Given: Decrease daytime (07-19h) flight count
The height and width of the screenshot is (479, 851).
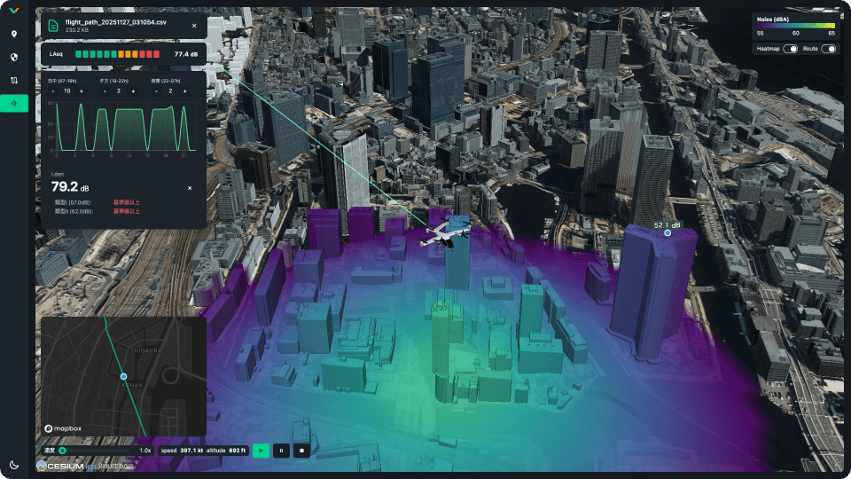Looking at the screenshot, I should click(53, 91).
